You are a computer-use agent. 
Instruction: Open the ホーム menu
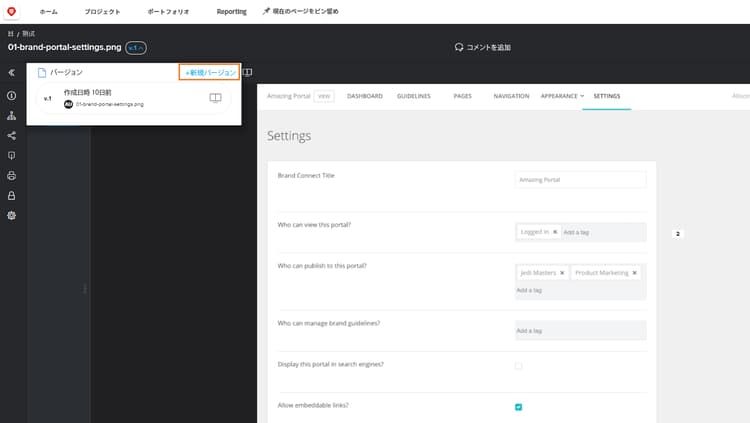(x=48, y=11)
